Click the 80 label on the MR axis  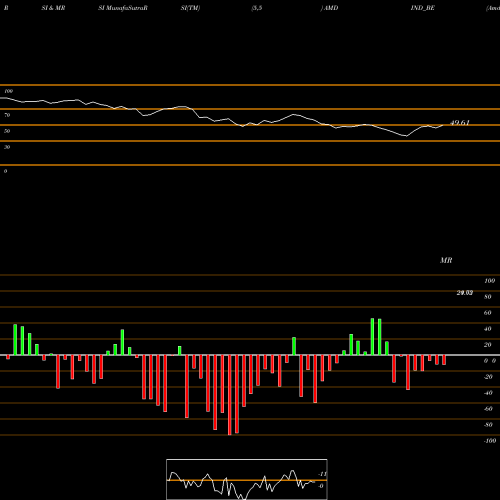pyautogui.click(x=488, y=297)
